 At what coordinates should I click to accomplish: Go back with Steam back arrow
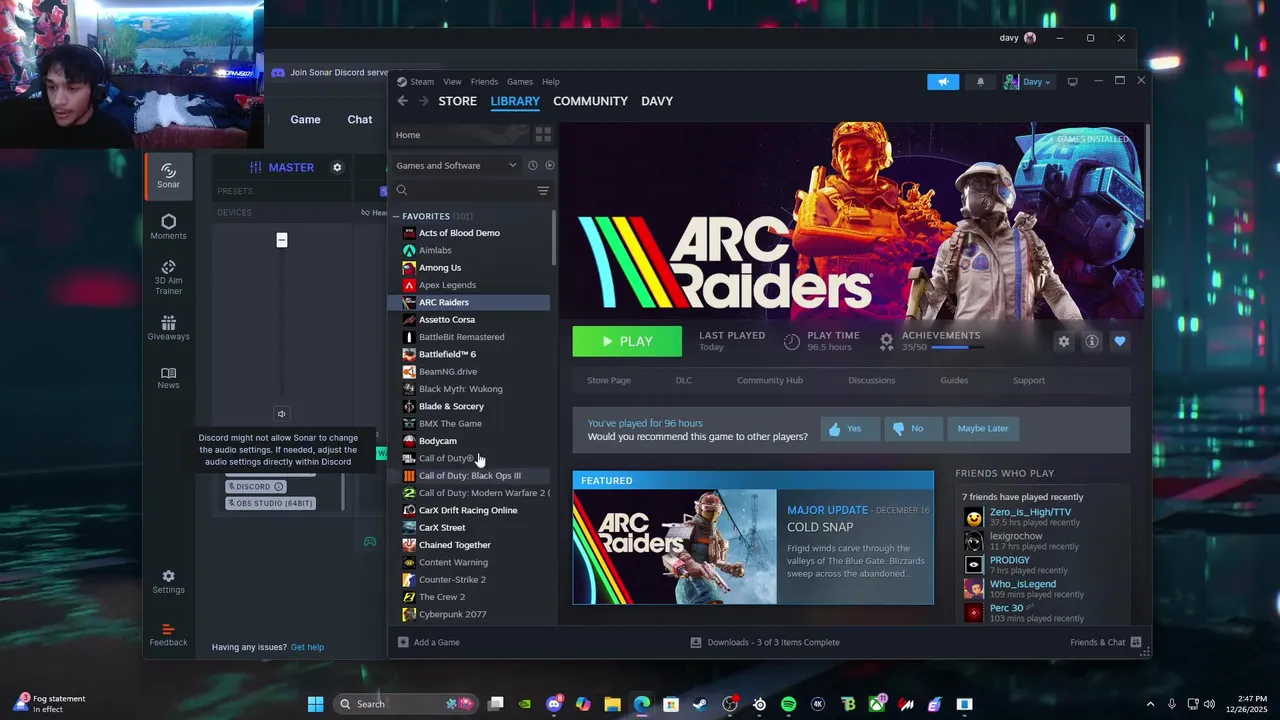point(402,101)
